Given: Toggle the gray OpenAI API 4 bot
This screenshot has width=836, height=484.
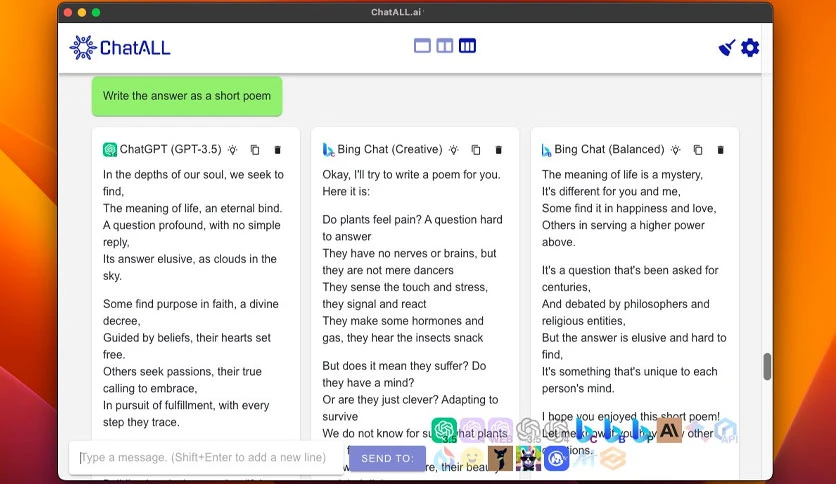Looking at the screenshot, I should (x=557, y=430).
